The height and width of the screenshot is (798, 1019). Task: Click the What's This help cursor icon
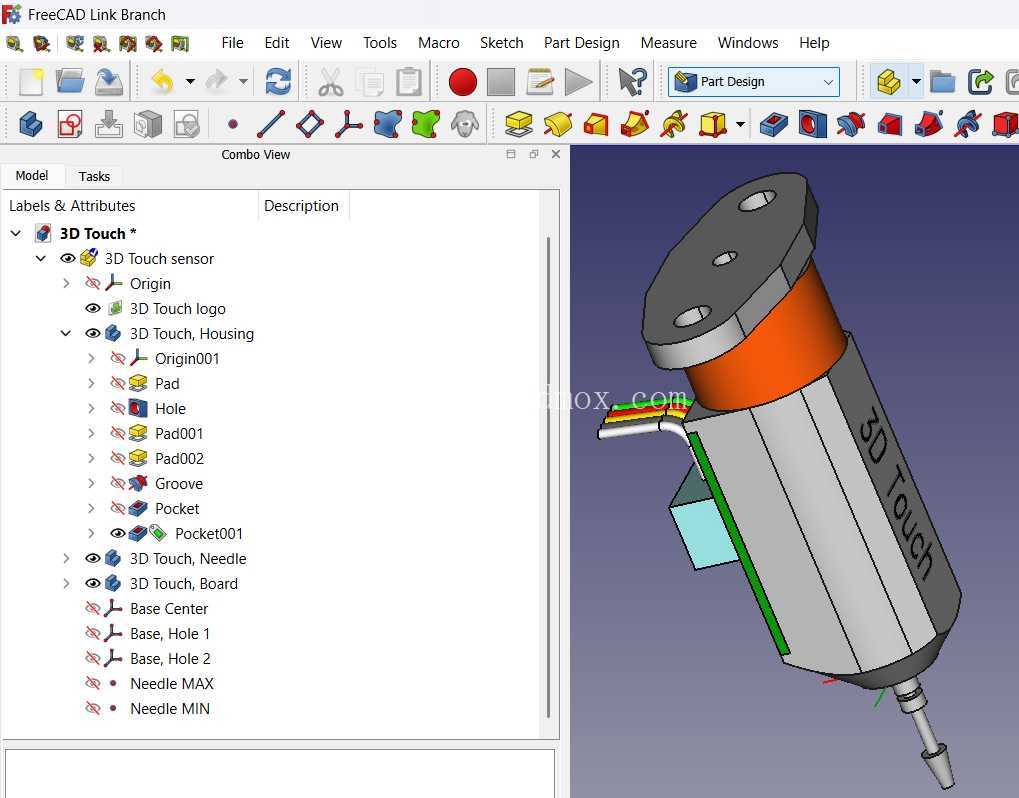pyautogui.click(x=632, y=82)
